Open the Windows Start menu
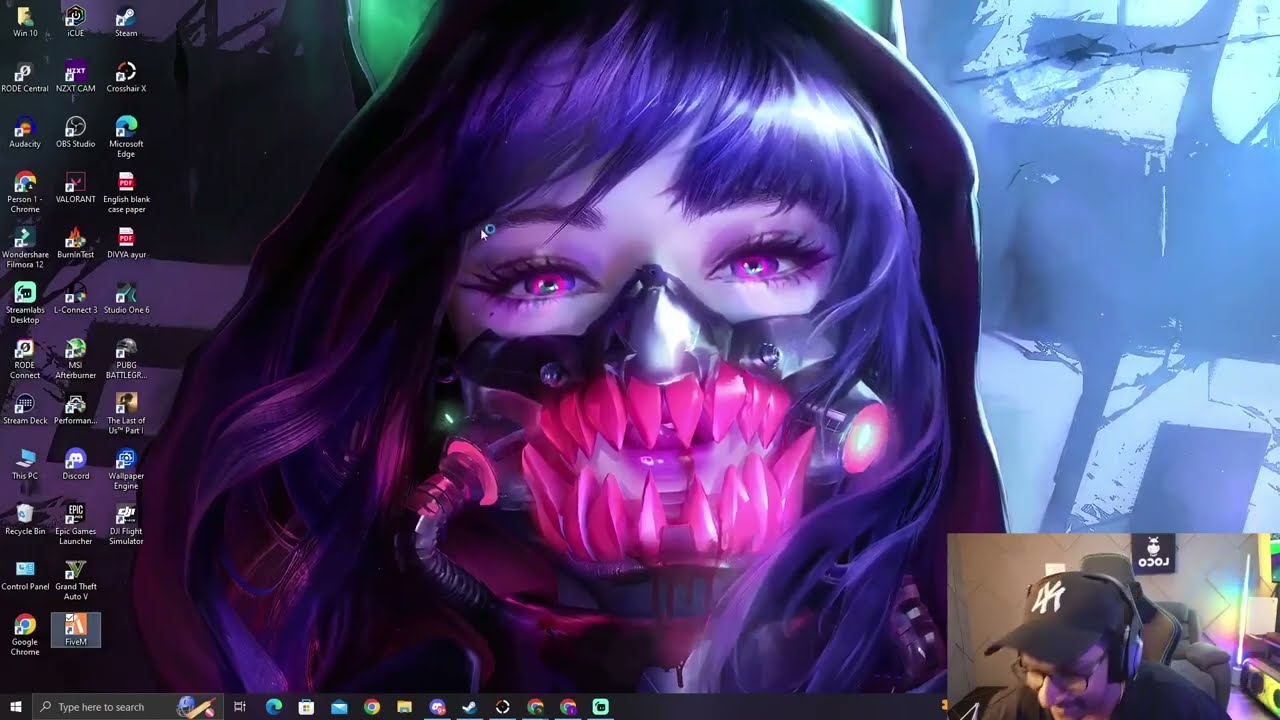This screenshot has width=1280, height=720. click(x=15, y=707)
